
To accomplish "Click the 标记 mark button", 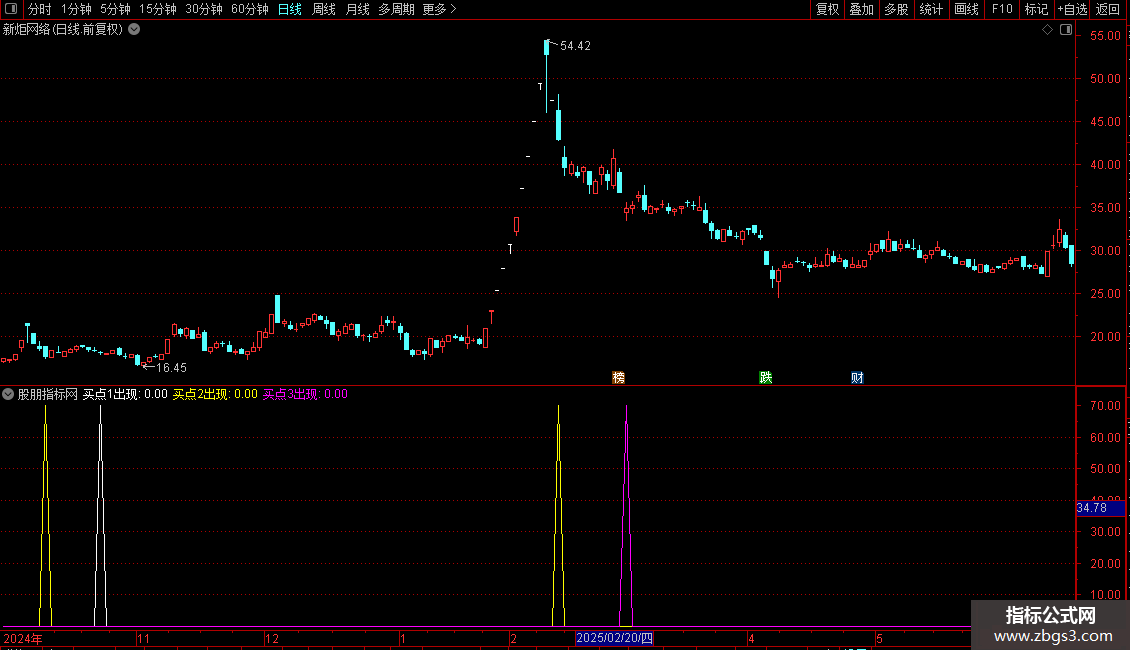I will pyautogui.click(x=1036, y=9).
